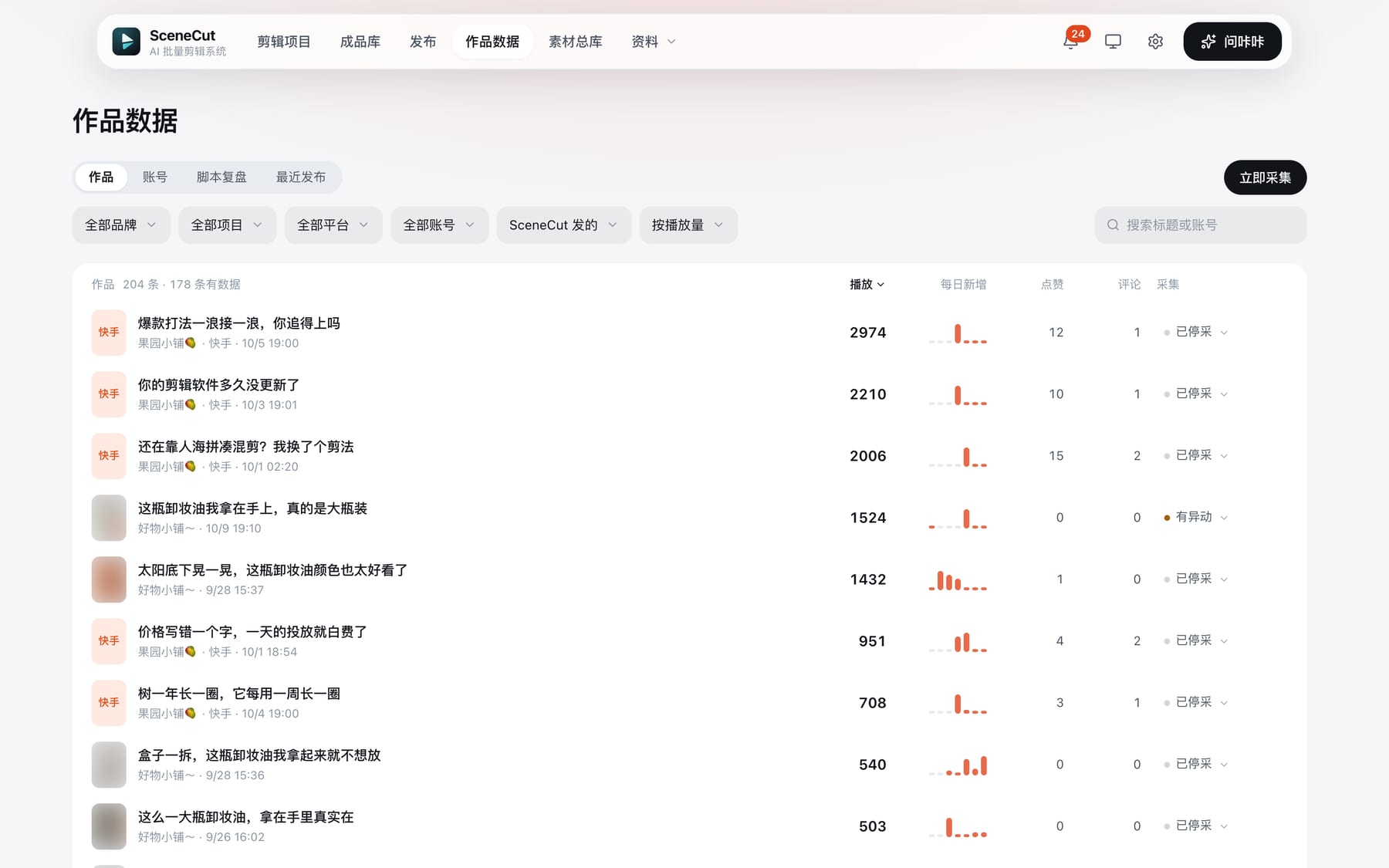The width and height of the screenshot is (1389, 868).
Task: Open 有异动 status dropdown for 1524 row
Action: click(1195, 517)
